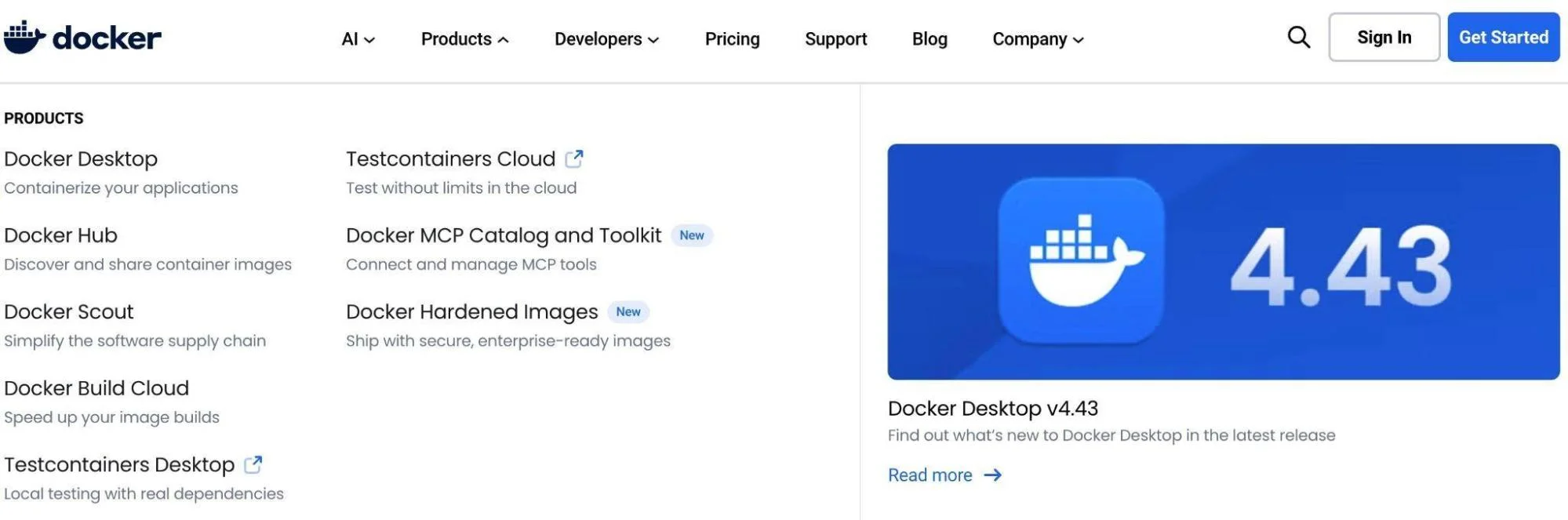Screen dimensions: 1568x520
Task: Expand the Company dropdown menu
Action: 1037,39
